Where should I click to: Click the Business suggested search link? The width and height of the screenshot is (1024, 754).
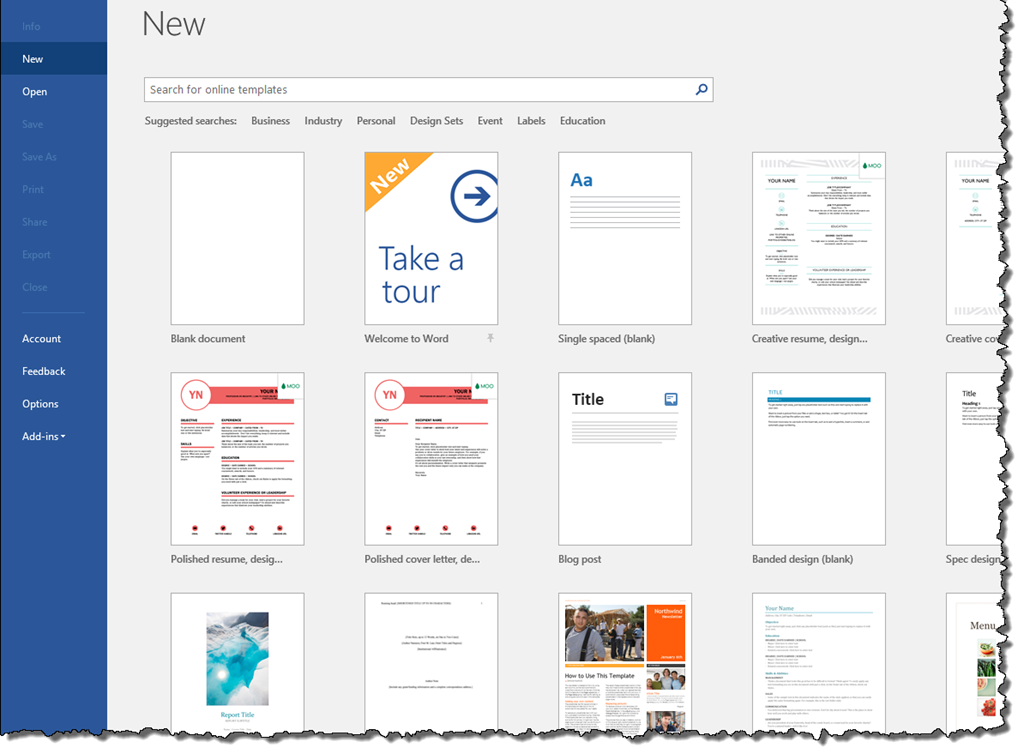coord(270,121)
